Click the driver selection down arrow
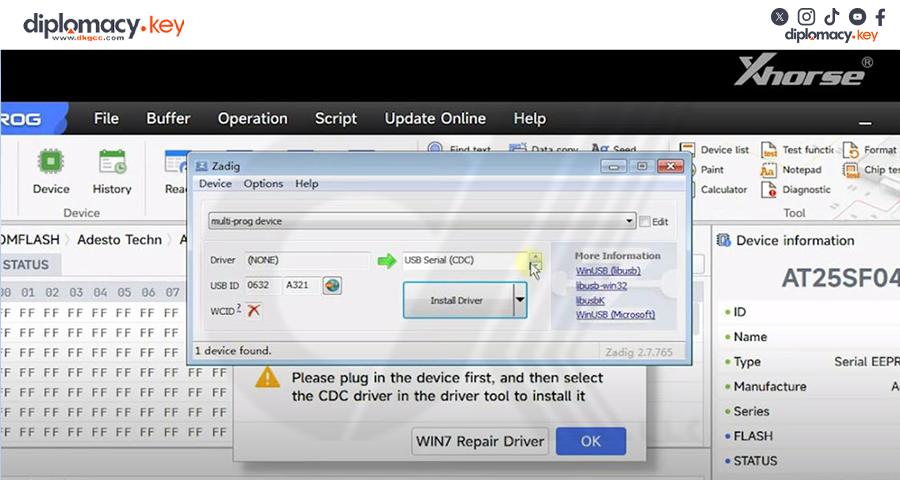Screen dimensions: 900x480 coord(535,265)
